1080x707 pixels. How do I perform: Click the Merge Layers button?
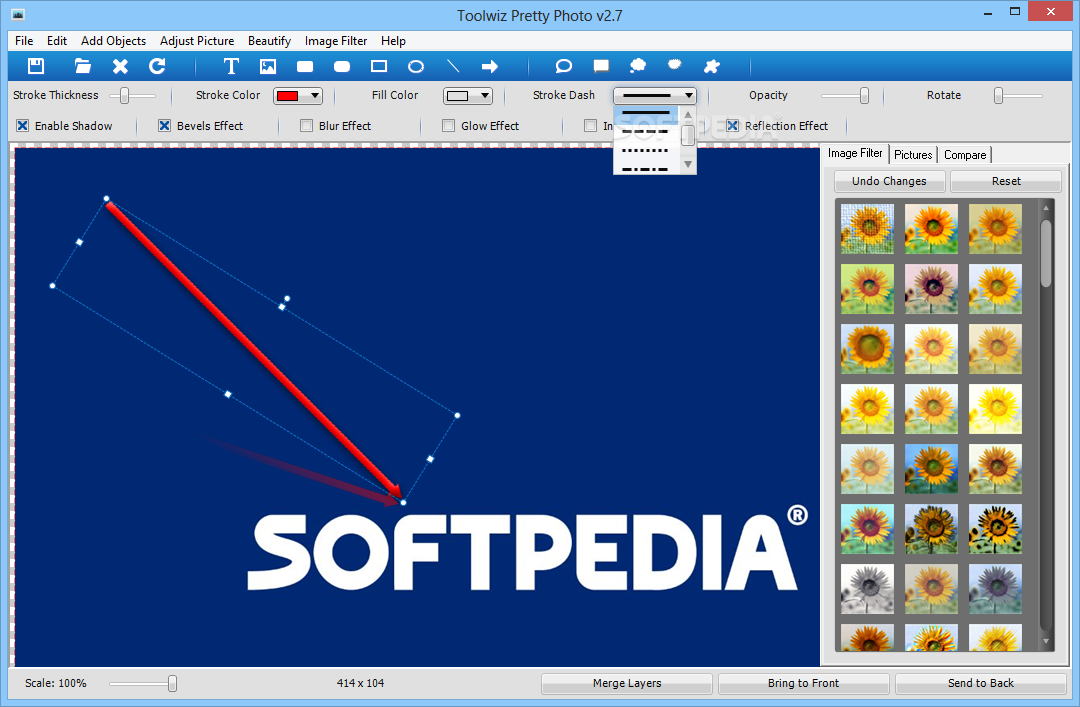tap(627, 684)
